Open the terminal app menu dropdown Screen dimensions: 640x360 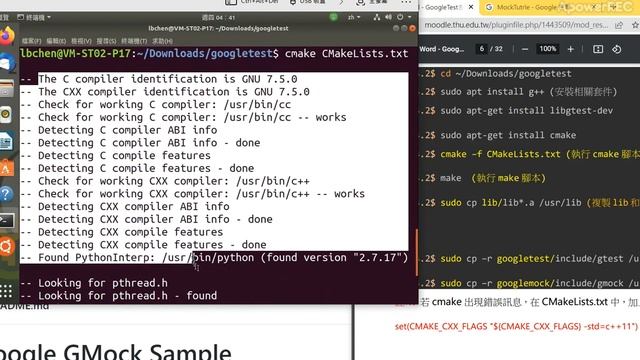click(x=34, y=17)
